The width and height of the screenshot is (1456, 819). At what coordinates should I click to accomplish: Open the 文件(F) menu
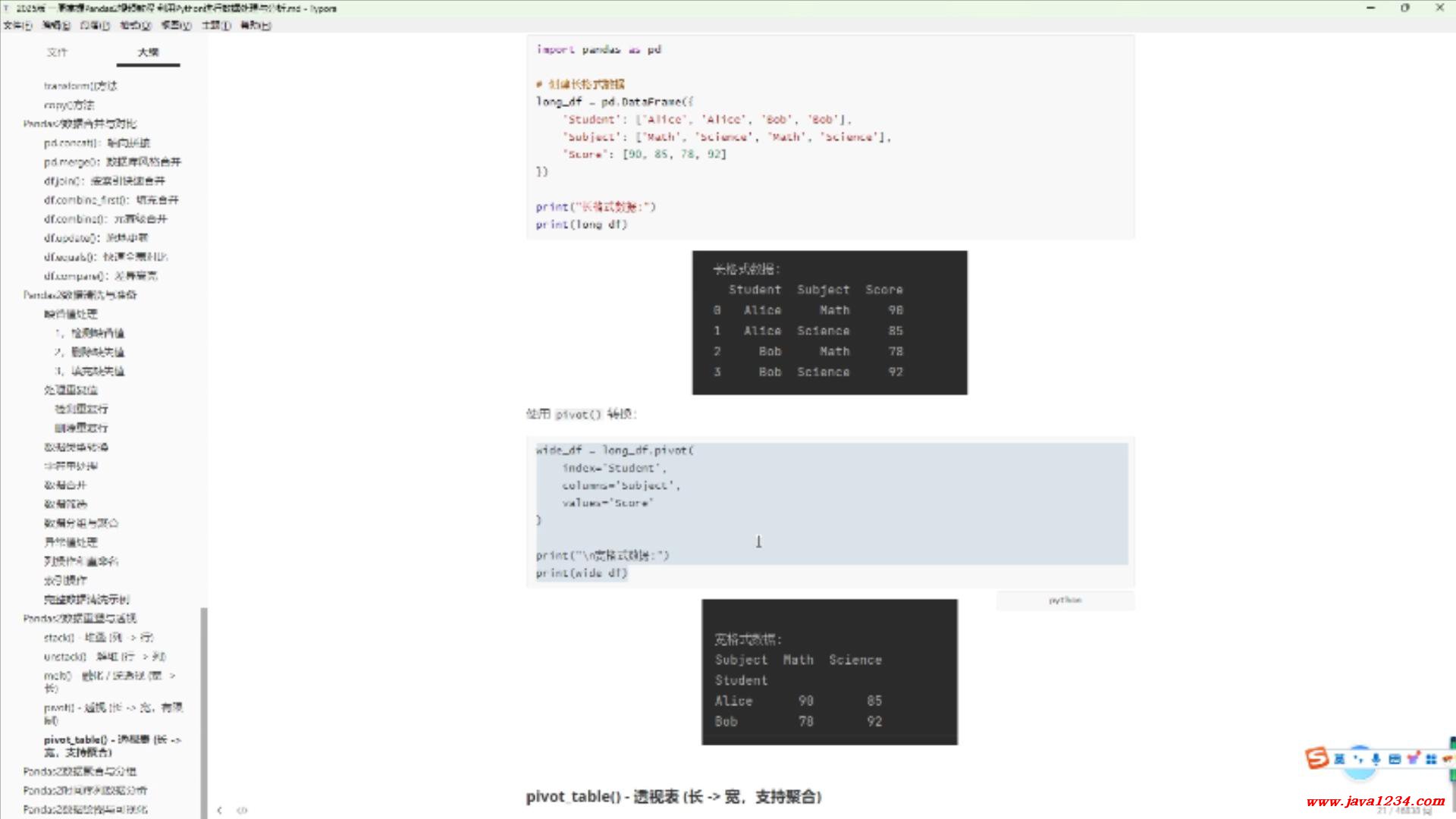[x=17, y=25]
